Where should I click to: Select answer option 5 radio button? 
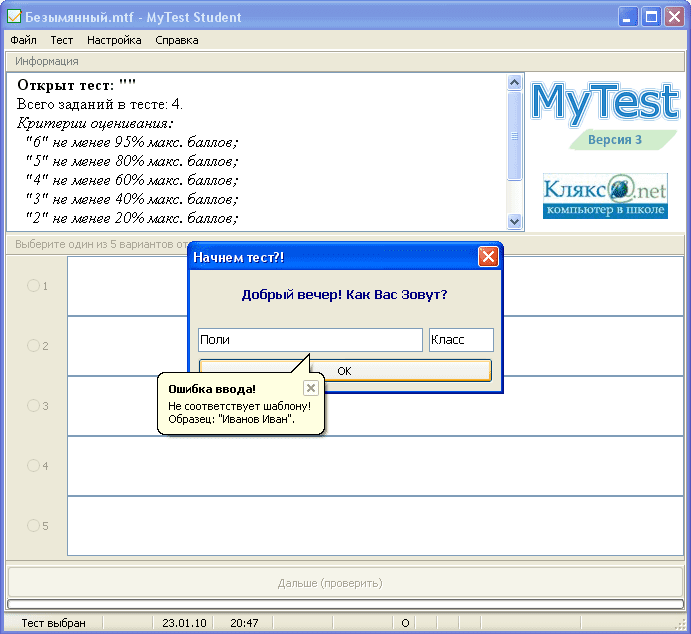(x=33, y=525)
